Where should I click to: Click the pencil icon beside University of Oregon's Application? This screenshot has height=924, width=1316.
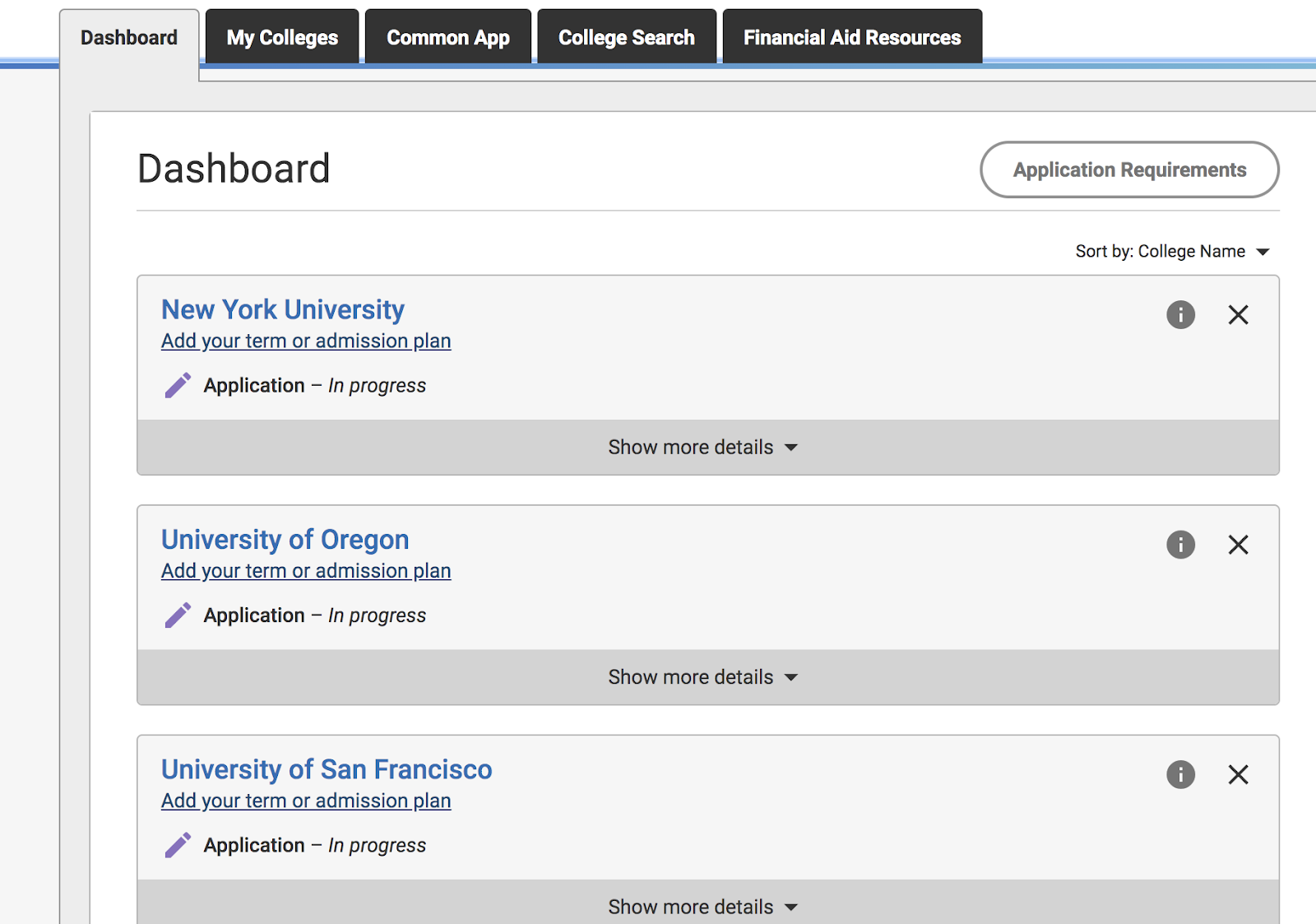point(178,614)
